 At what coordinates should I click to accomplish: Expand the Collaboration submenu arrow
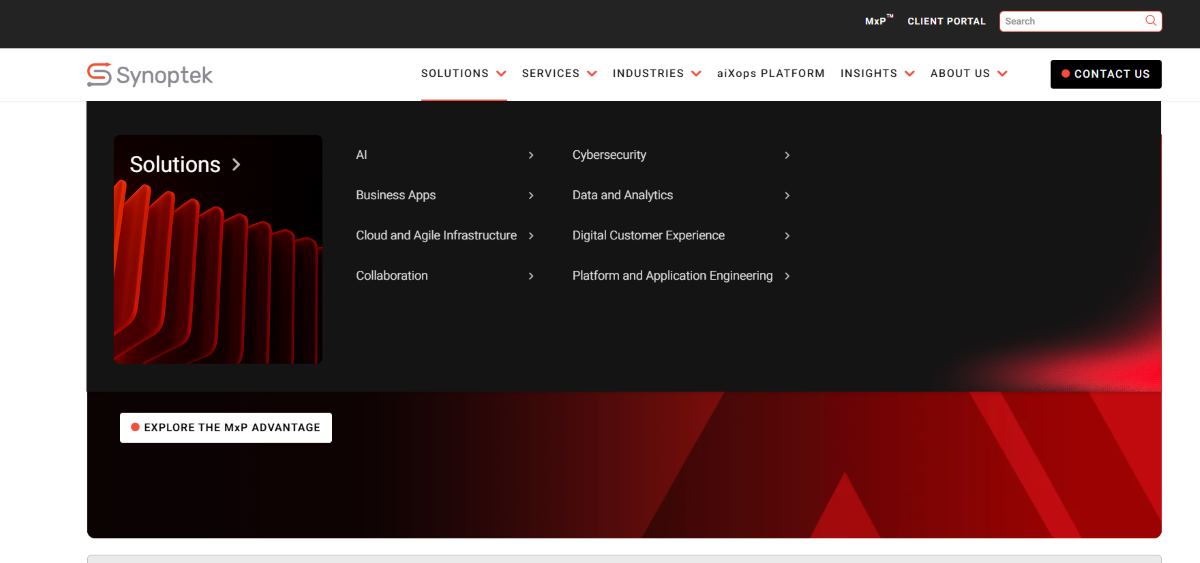click(x=531, y=275)
